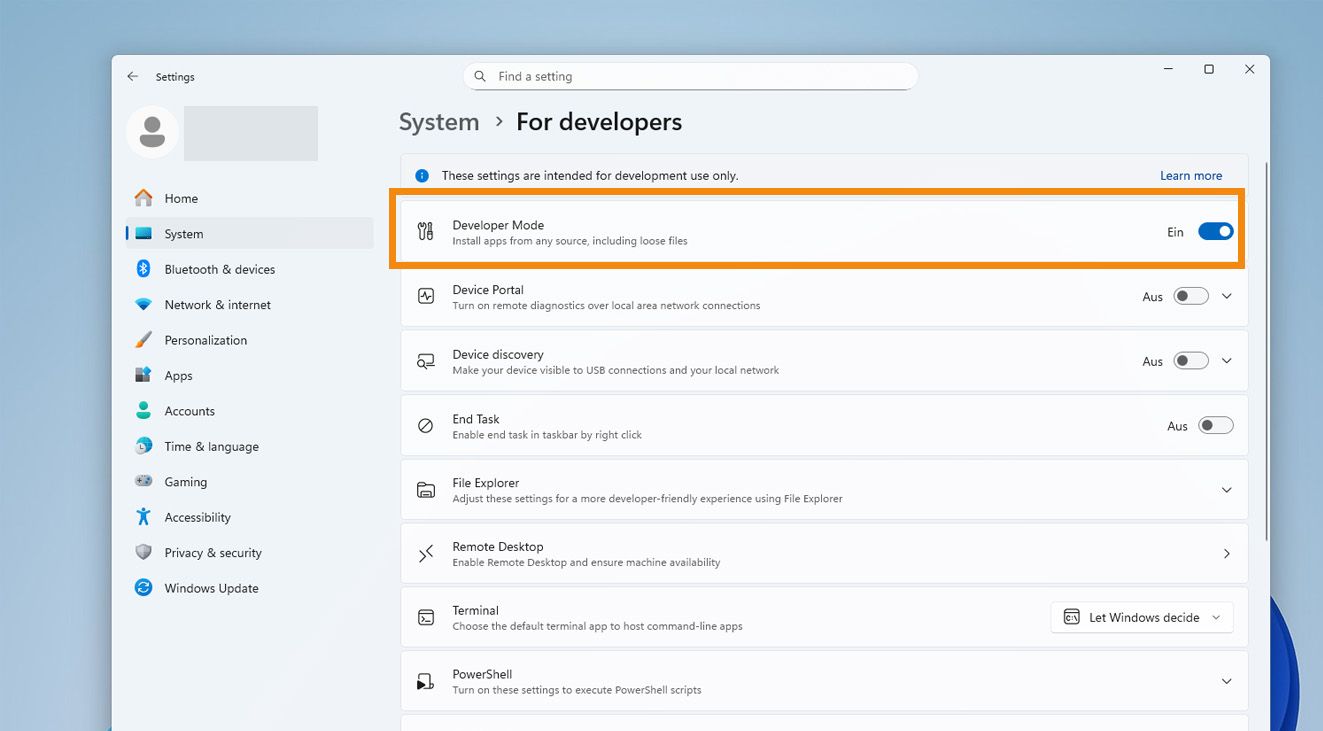
Task: Click the Time & language globe icon
Action: click(144, 446)
